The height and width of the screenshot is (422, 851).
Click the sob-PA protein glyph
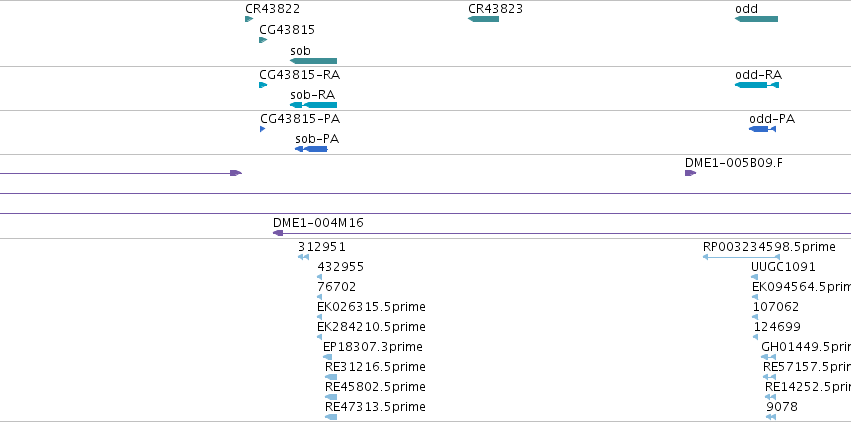[x=312, y=149]
